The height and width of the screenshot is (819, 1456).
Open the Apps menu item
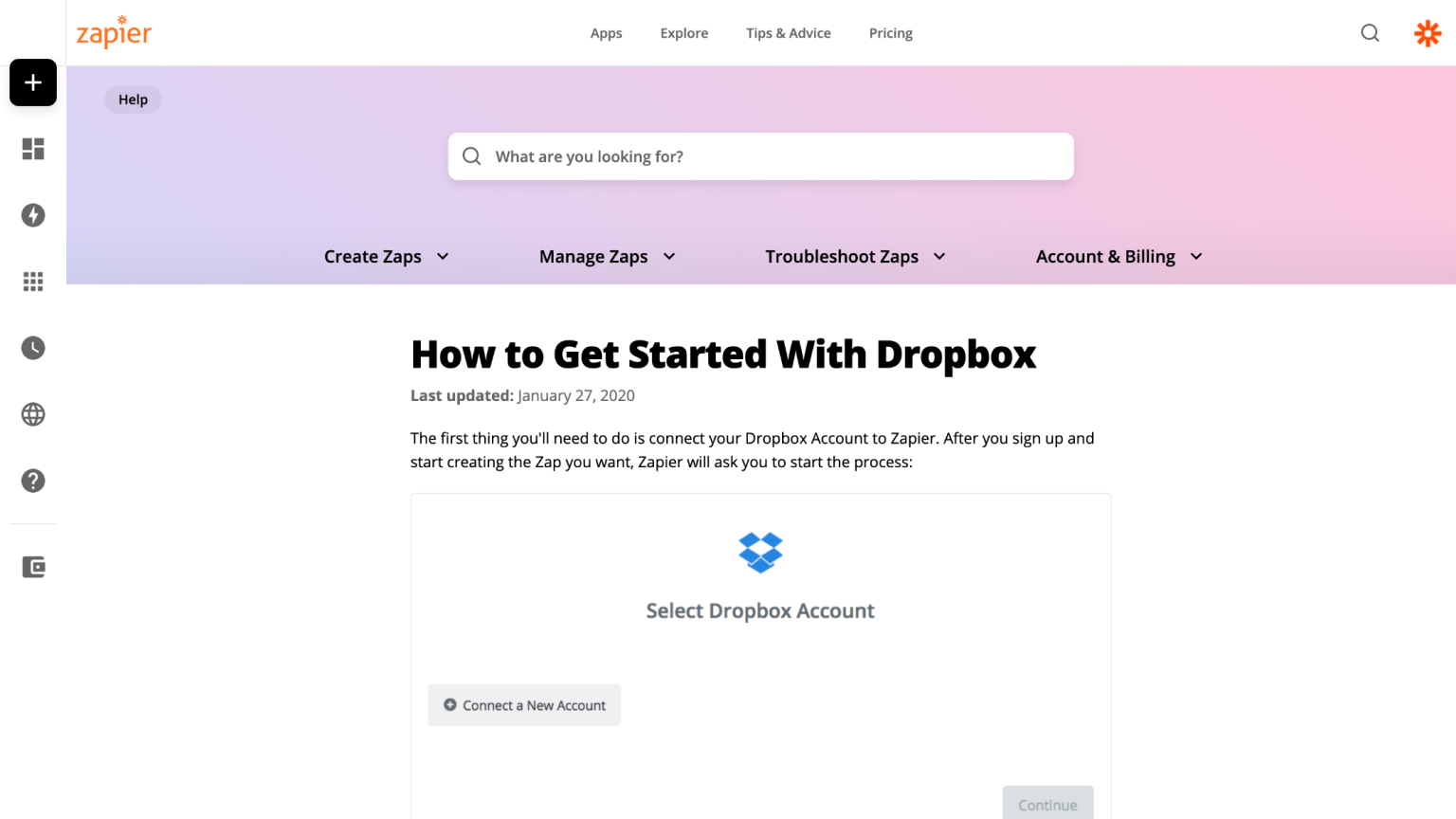click(x=606, y=33)
